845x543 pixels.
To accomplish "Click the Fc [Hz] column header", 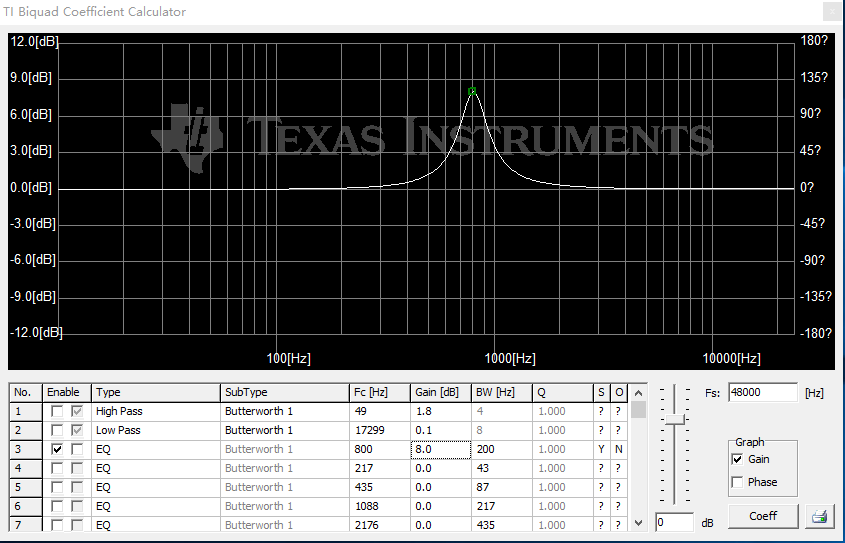I will coord(380,393).
